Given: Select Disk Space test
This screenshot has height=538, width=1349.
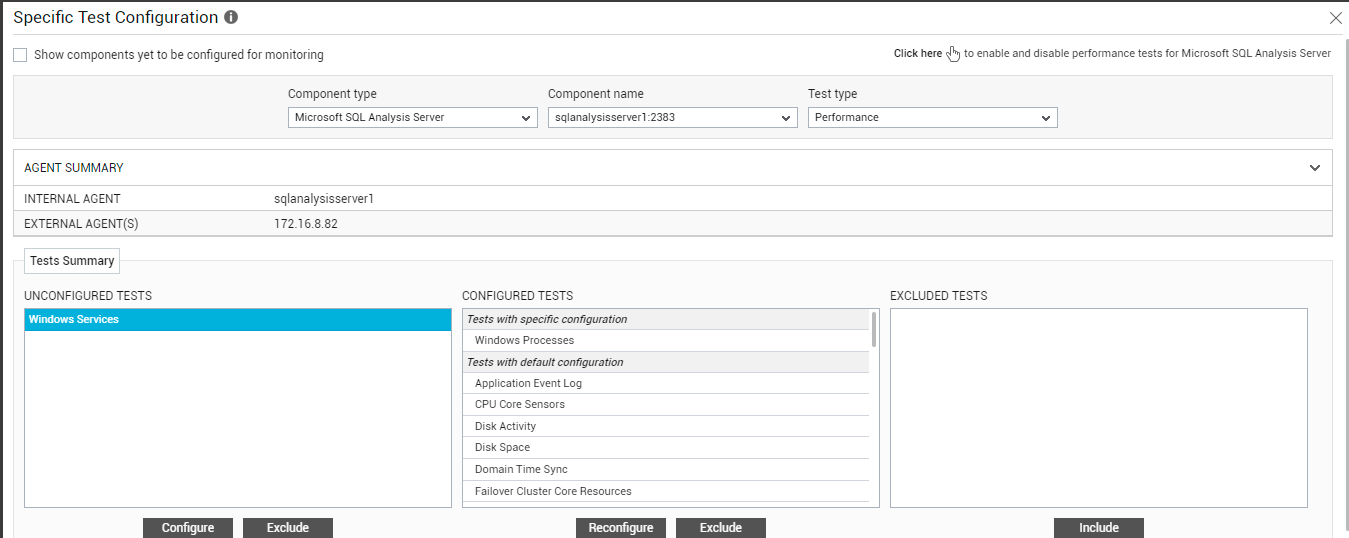Looking at the screenshot, I should pos(666,448).
